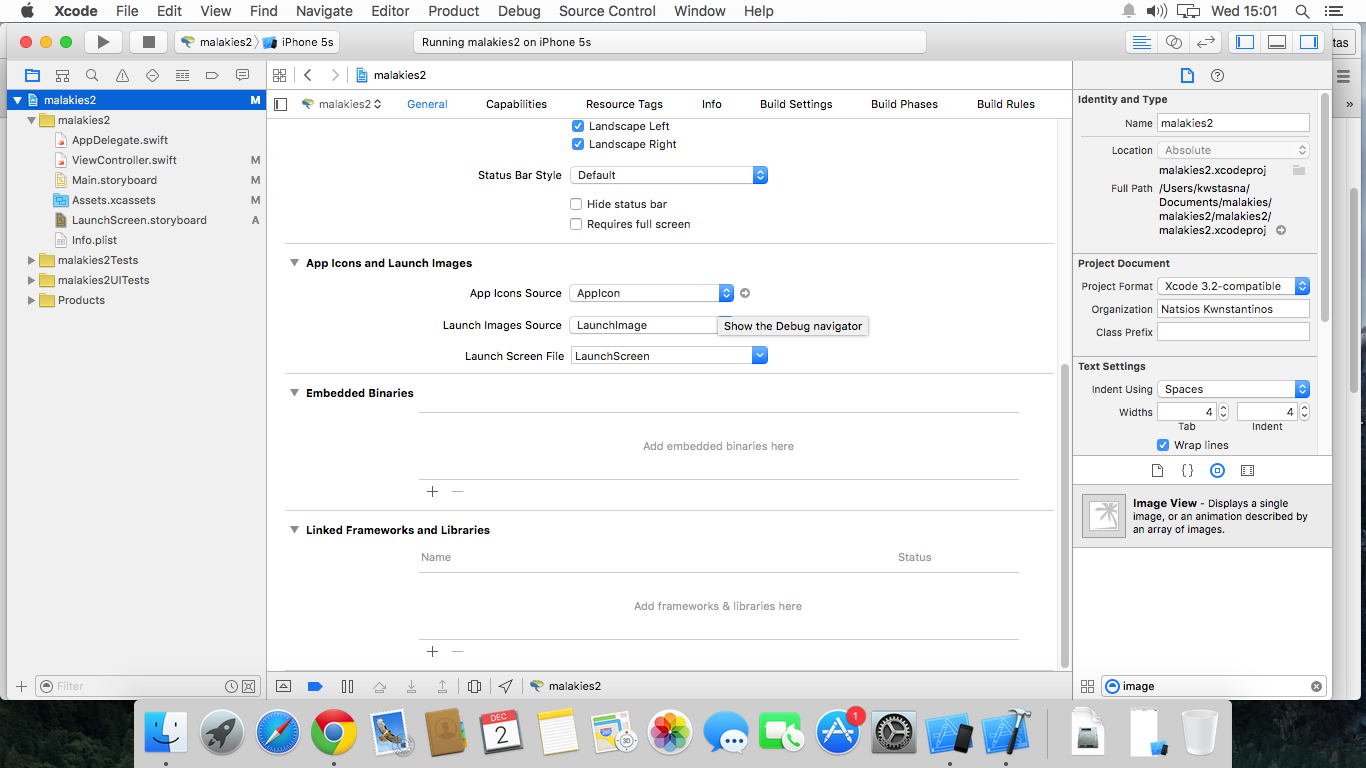Show the Symbol navigator
Screen dimensions: 1366x768
coord(62,75)
